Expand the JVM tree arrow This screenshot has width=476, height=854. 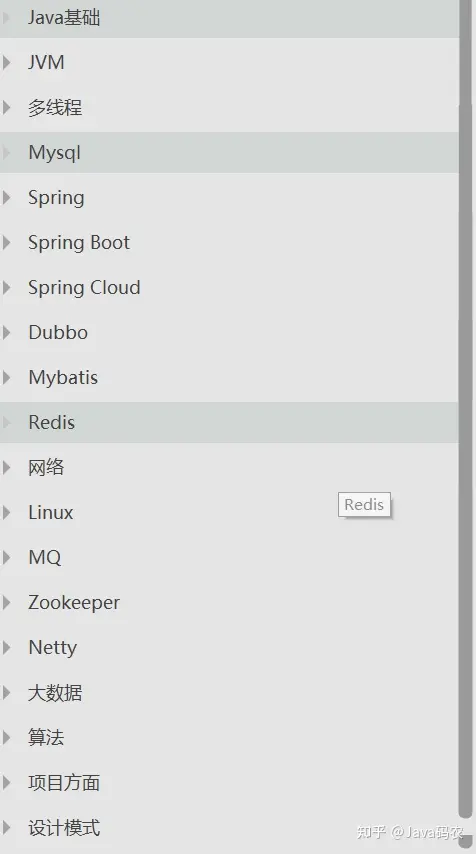[x=6, y=63]
